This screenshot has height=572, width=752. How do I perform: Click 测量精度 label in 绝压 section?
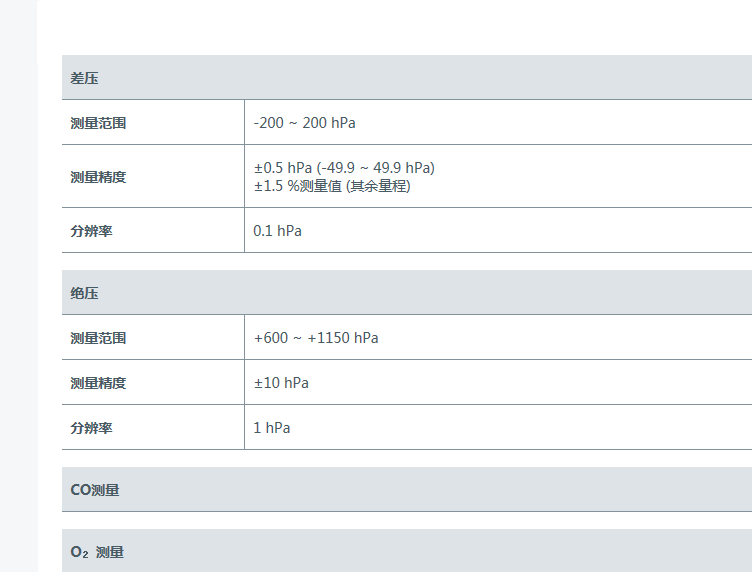click(x=98, y=383)
